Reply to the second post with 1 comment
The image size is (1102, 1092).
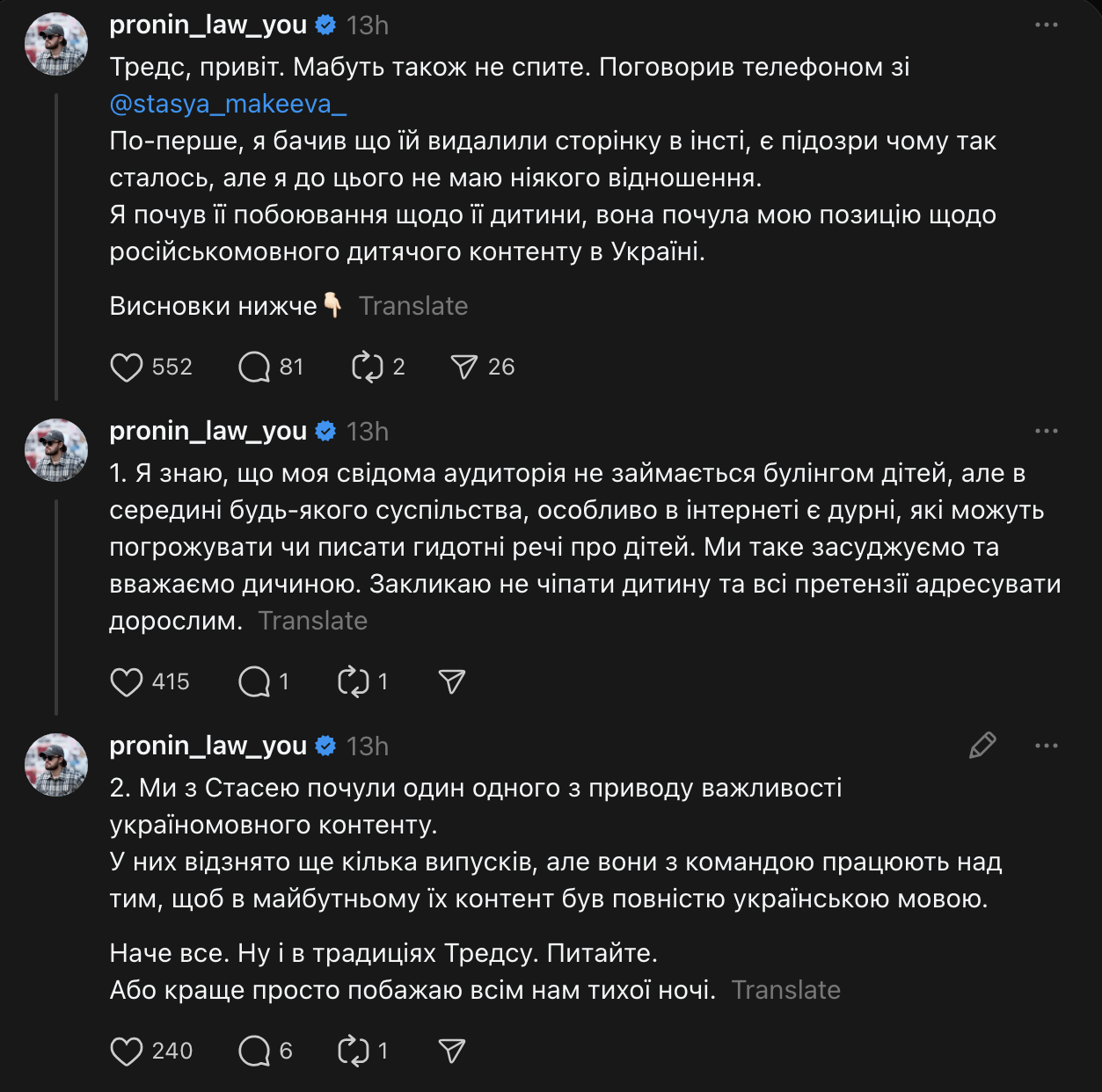click(x=254, y=681)
